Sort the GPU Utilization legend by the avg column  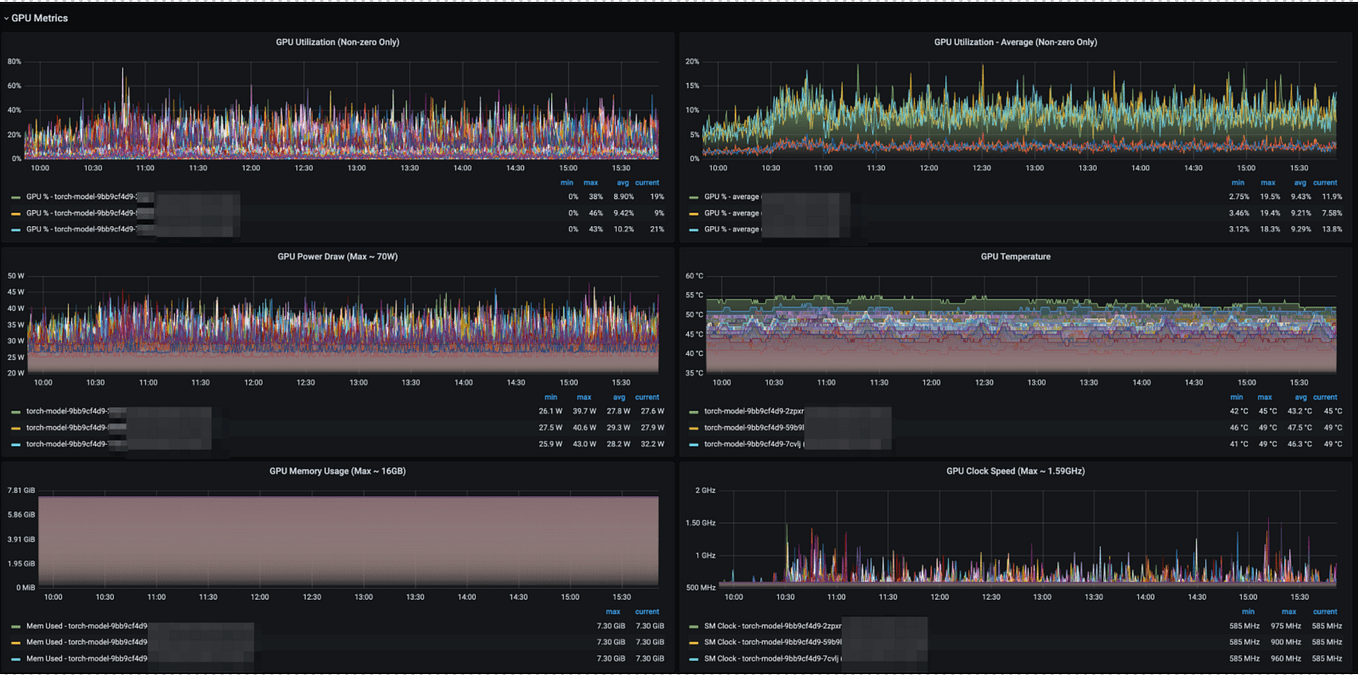[622, 183]
